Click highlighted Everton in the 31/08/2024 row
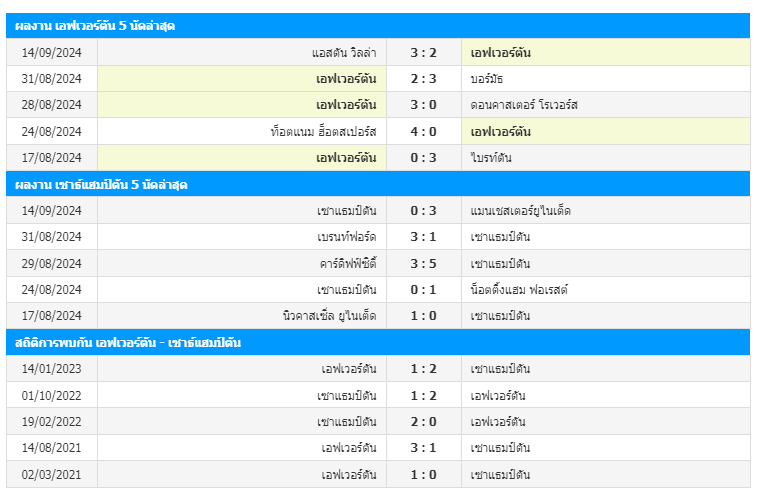 click(346, 78)
